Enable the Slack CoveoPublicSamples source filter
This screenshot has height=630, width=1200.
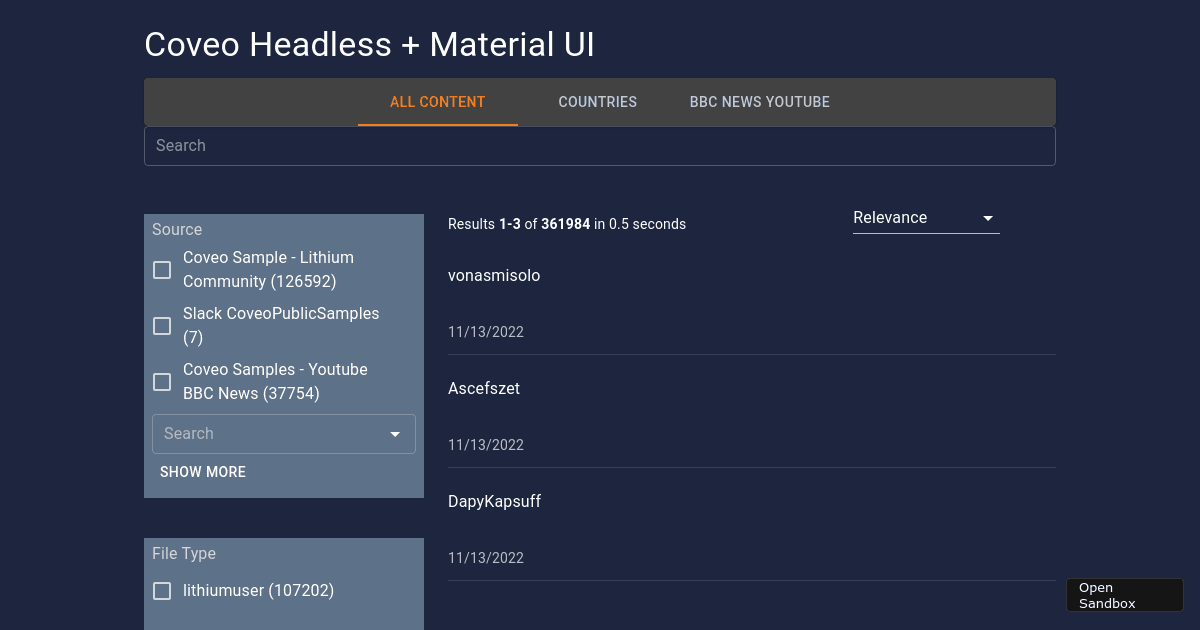(162, 326)
